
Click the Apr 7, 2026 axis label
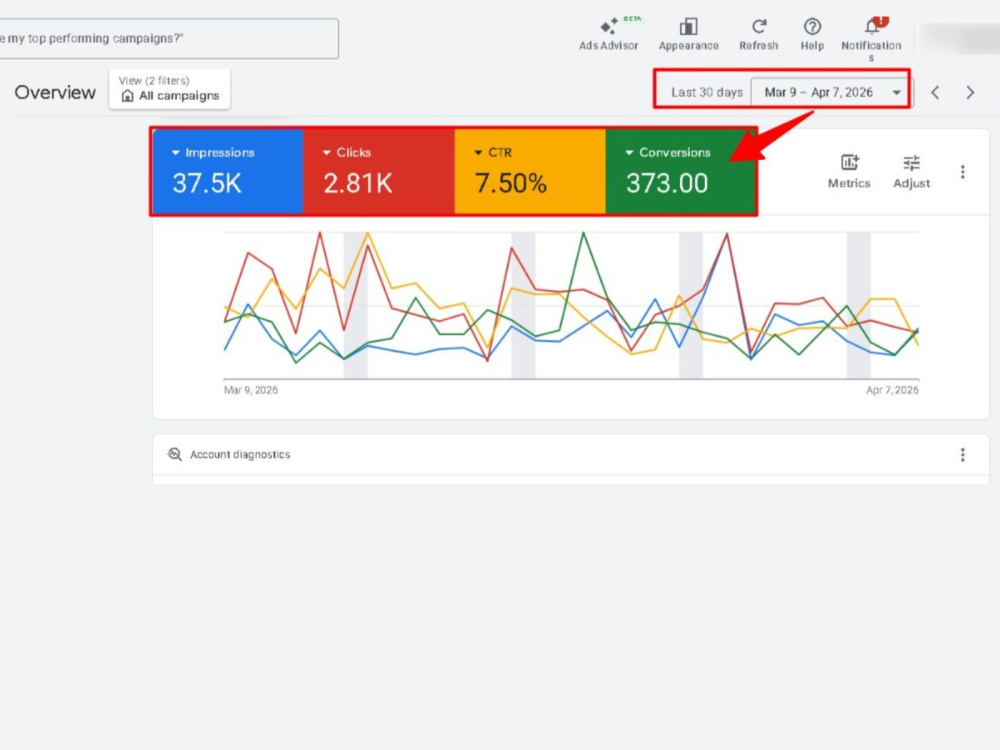892,390
